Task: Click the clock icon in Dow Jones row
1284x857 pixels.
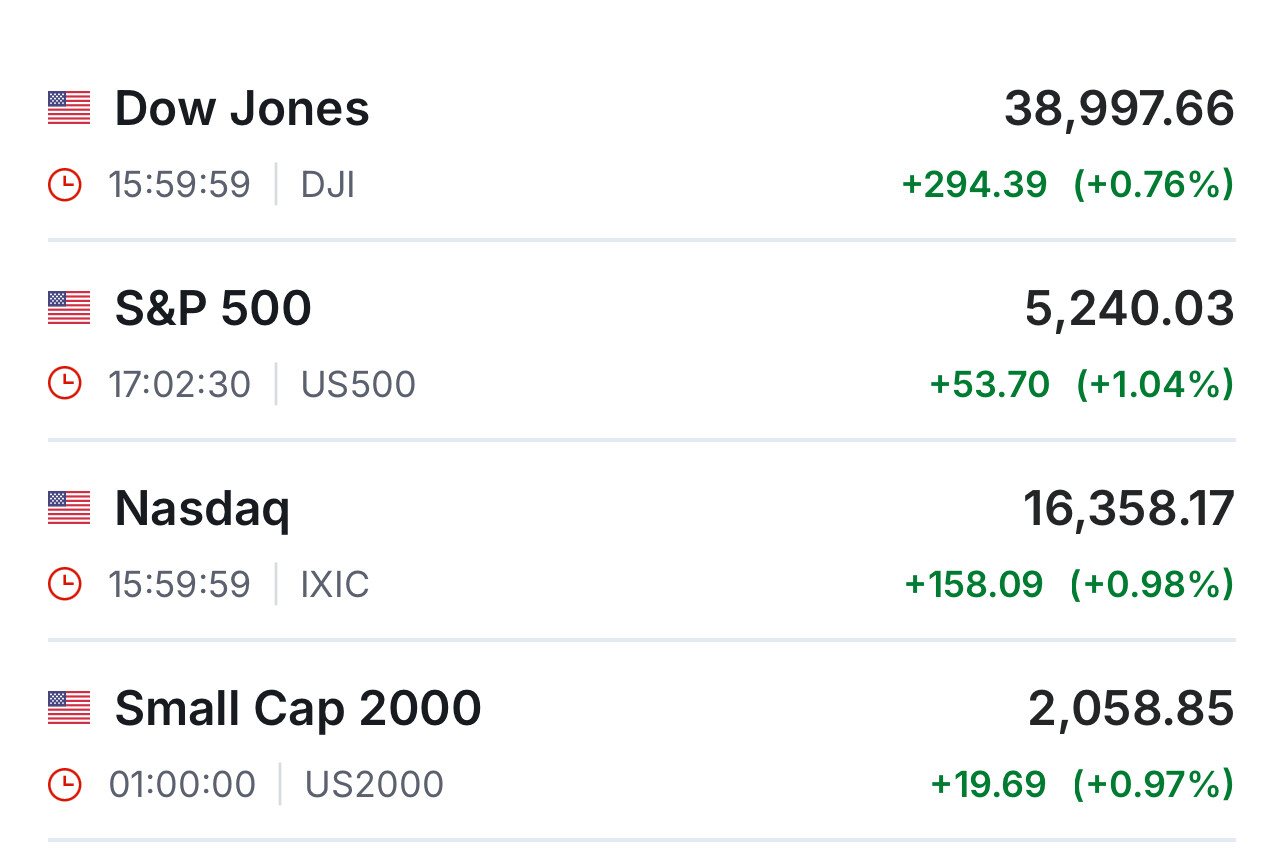Action: [x=65, y=184]
